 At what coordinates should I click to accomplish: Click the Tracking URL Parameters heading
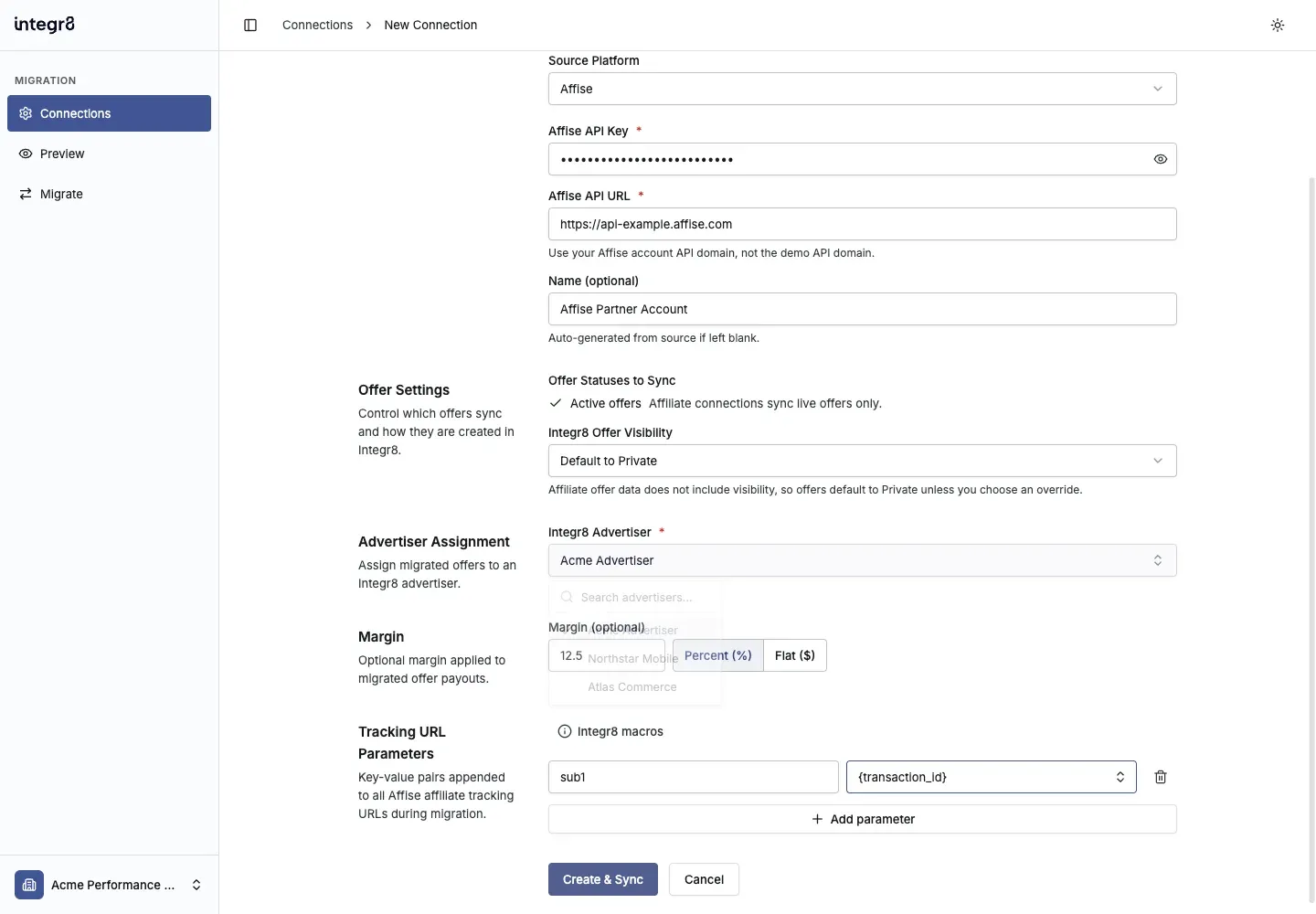point(402,743)
